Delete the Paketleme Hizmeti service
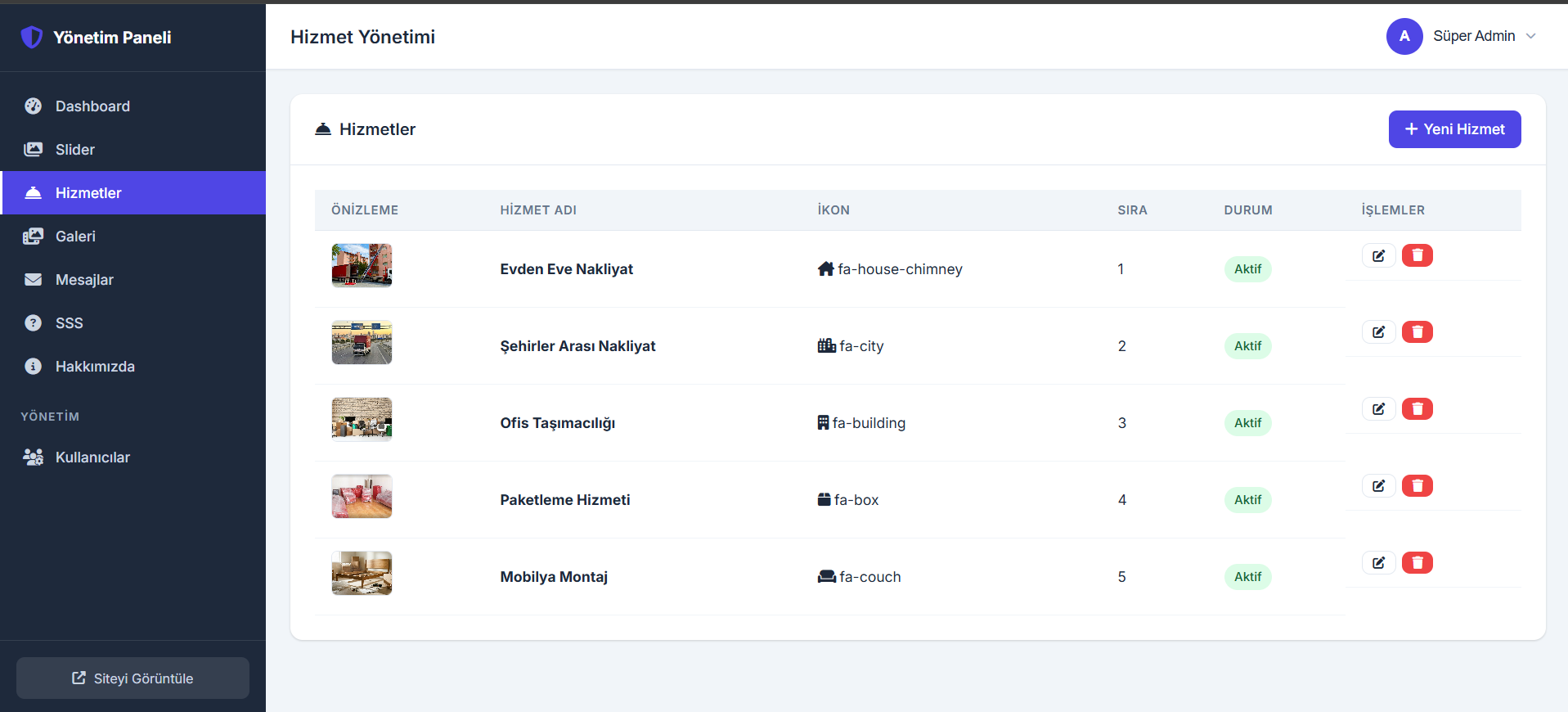 point(1417,485)
